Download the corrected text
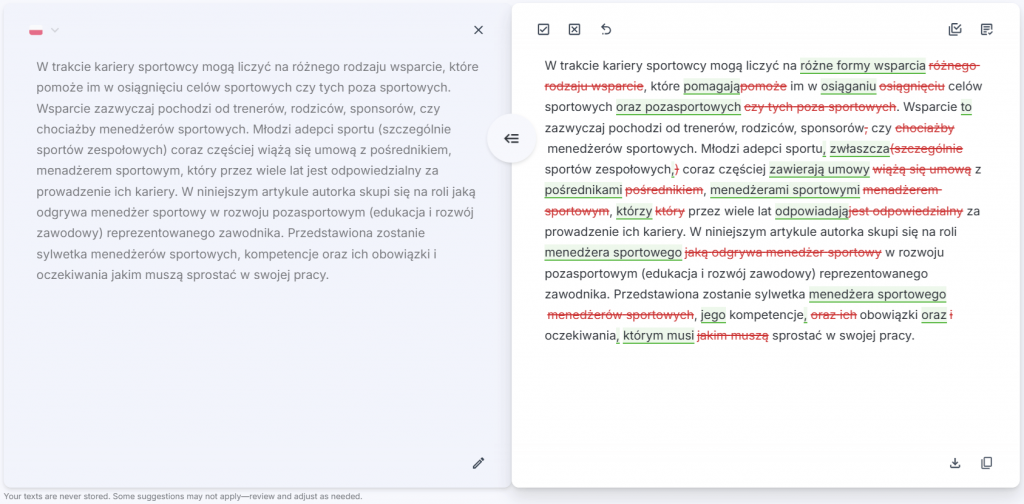Viewport: 1024px width, 504px height. (955, 463)
